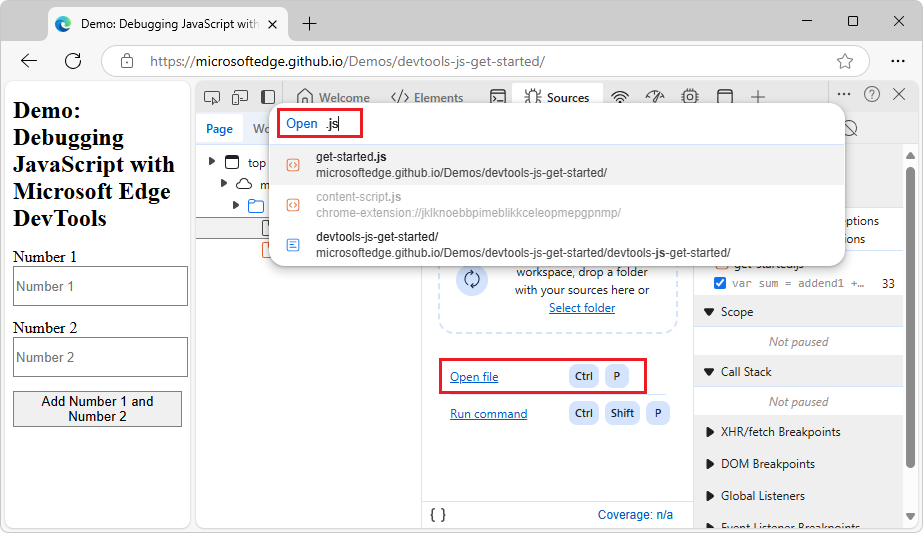Viewport: 923px width, 533px height.
Task: Click get-started.js script file icon
Action: pos(293,165)
